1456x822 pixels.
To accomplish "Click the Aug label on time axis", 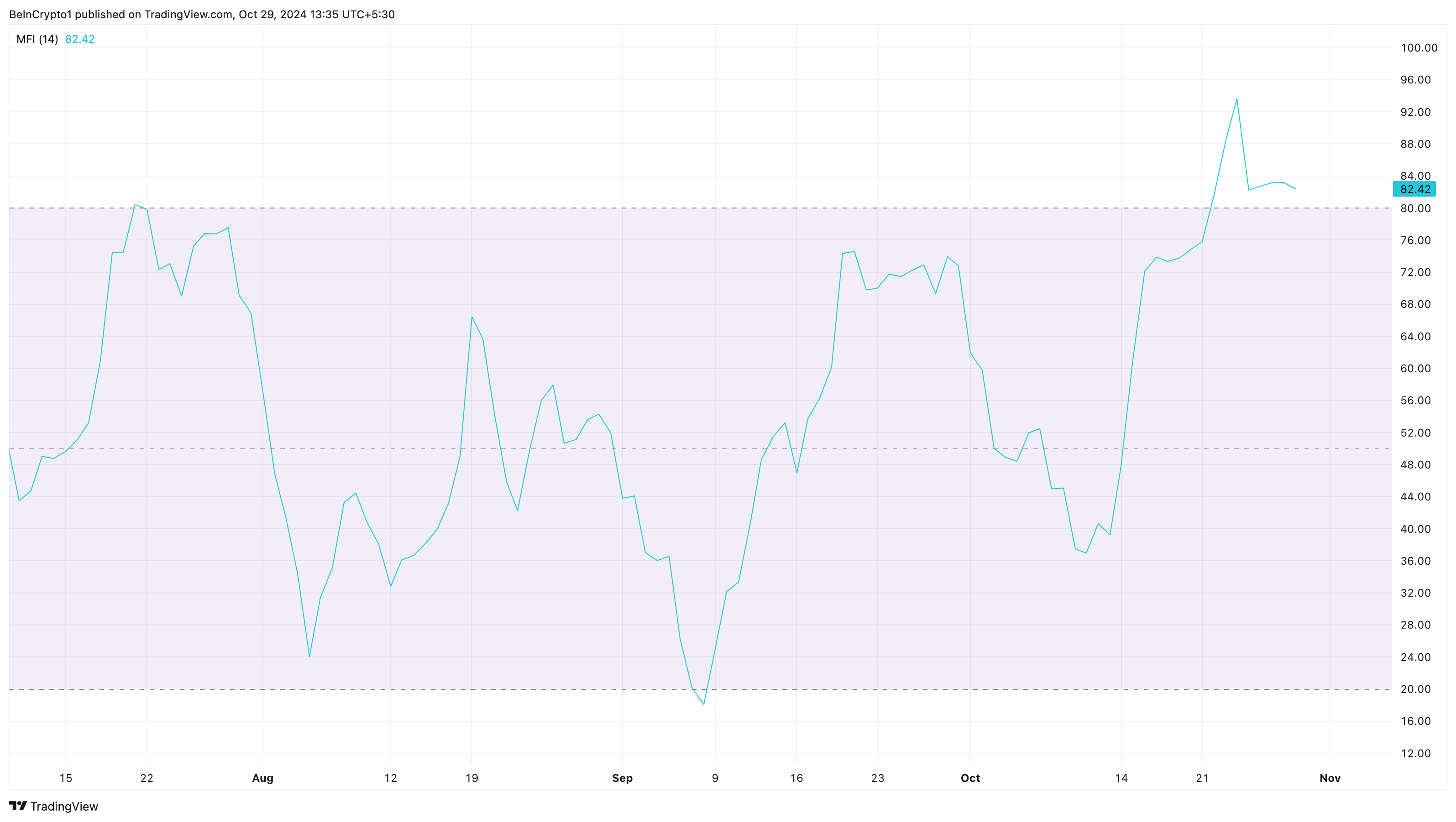I will click(262, 778).
